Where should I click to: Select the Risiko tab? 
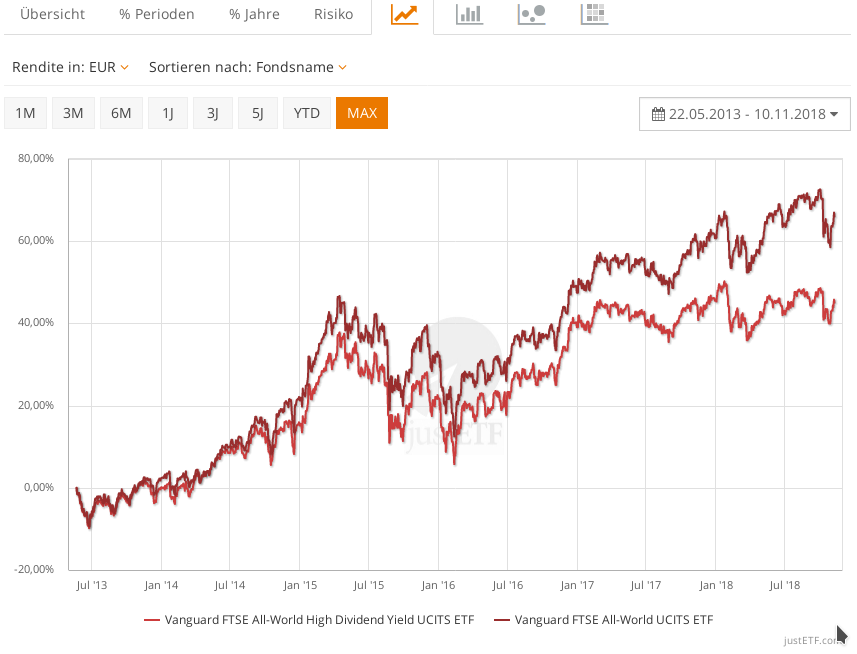pyautogui.click(x=333, y=15)
